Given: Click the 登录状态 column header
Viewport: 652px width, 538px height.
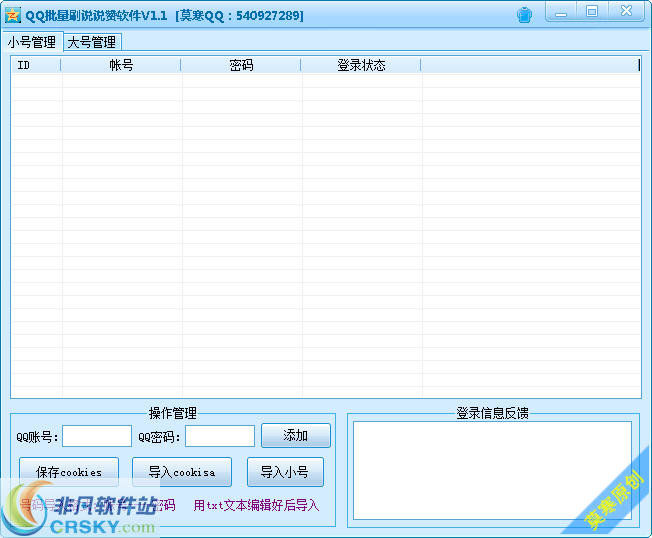Looking at the screenshot, I should coord(361,65).
